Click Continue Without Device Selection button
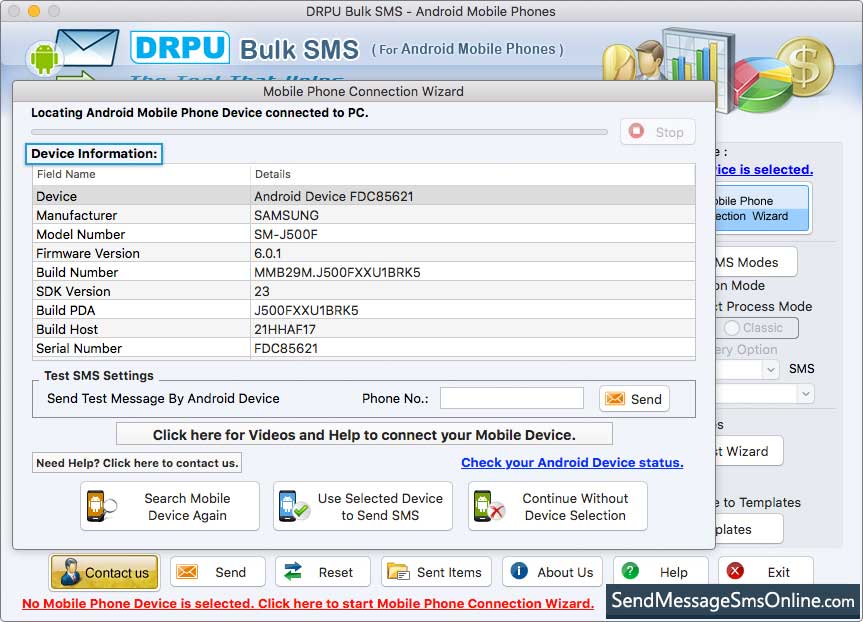The width and height of the screenshot is (863, 622). (558, 506)
